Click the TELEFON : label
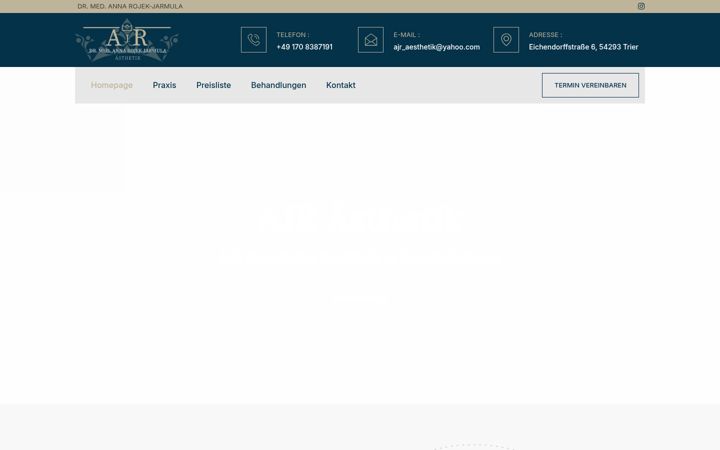 (x=292, y=34)
